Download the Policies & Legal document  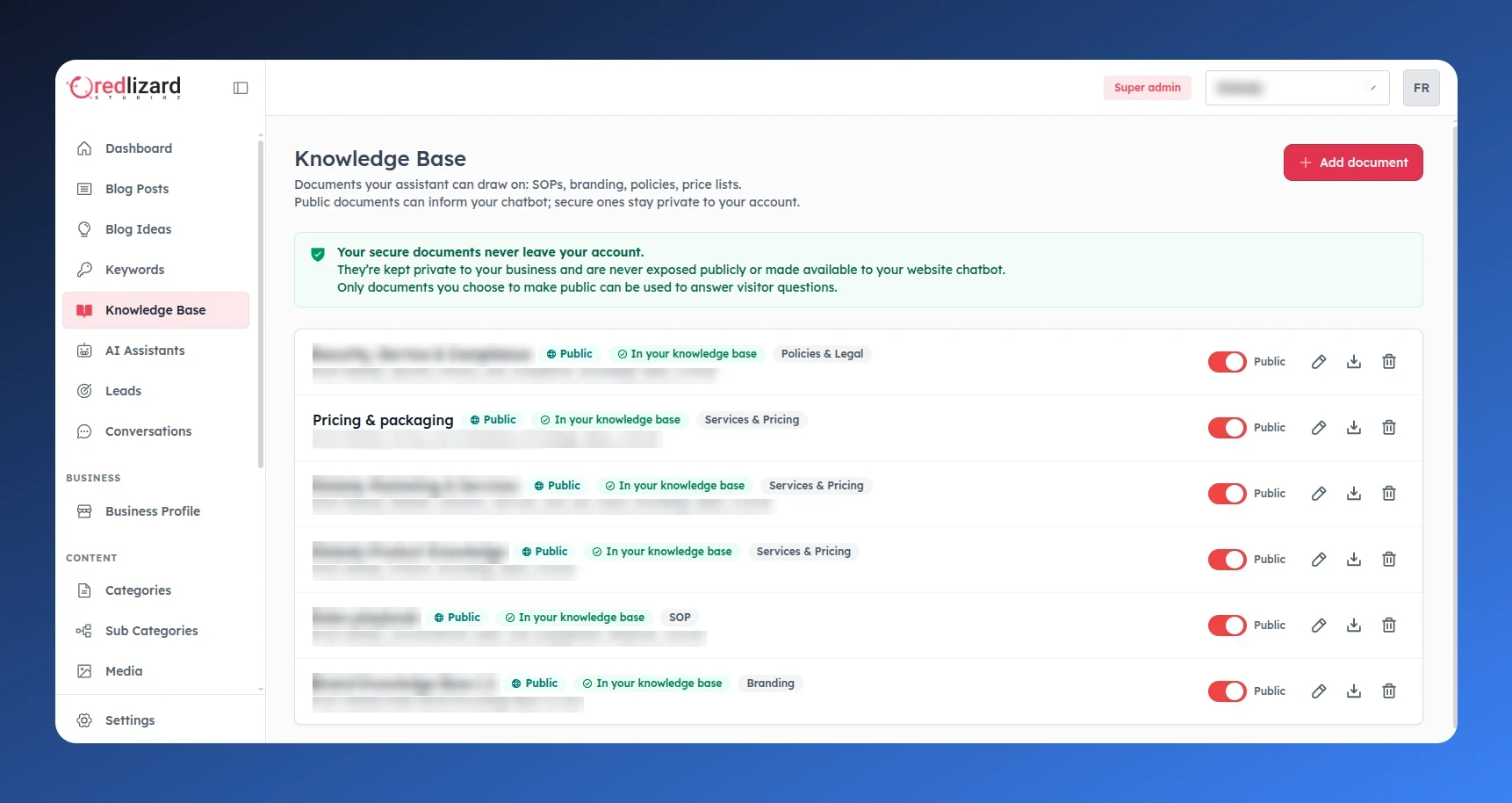1354,362
